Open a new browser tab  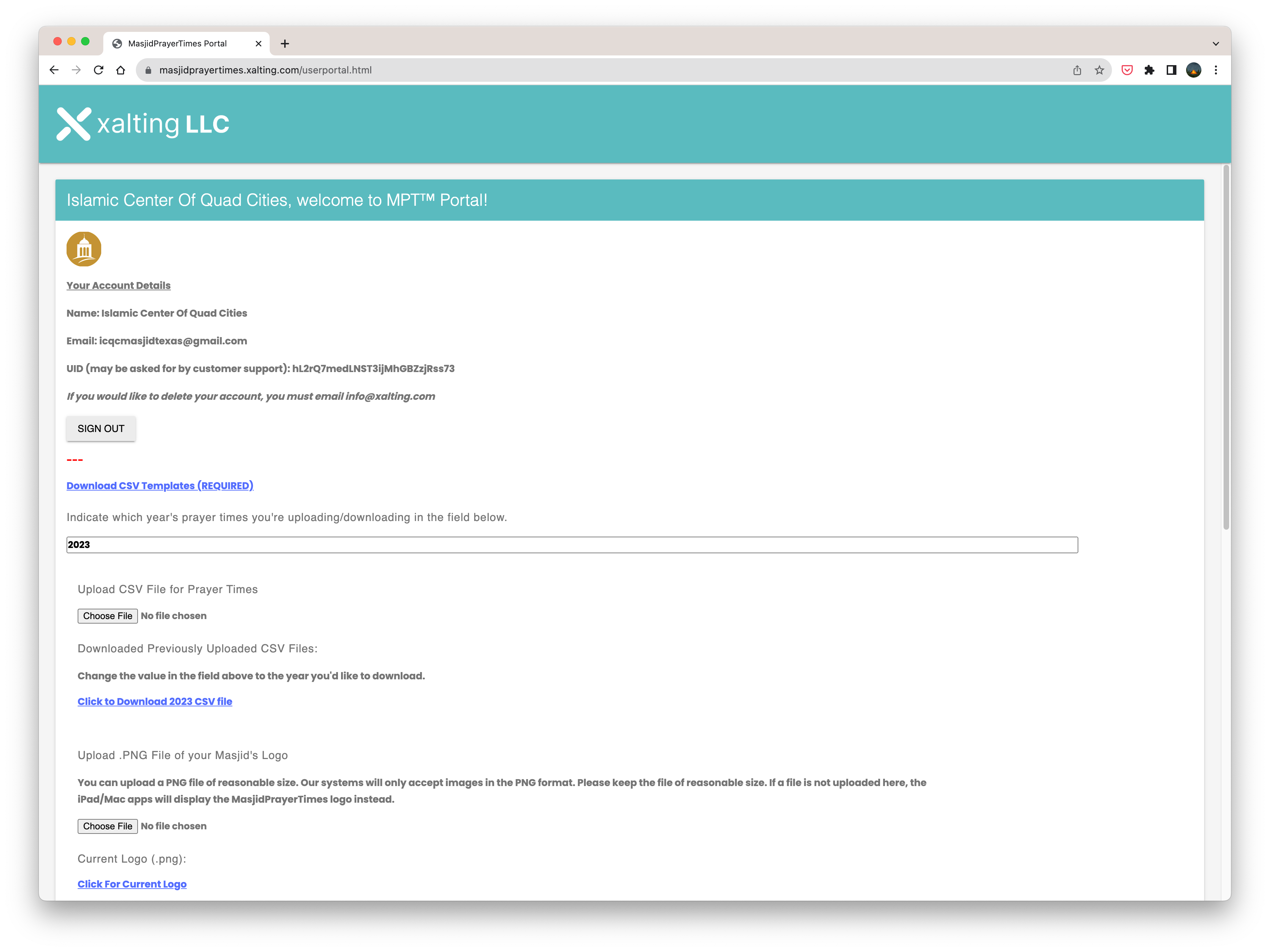click(285, 44)
